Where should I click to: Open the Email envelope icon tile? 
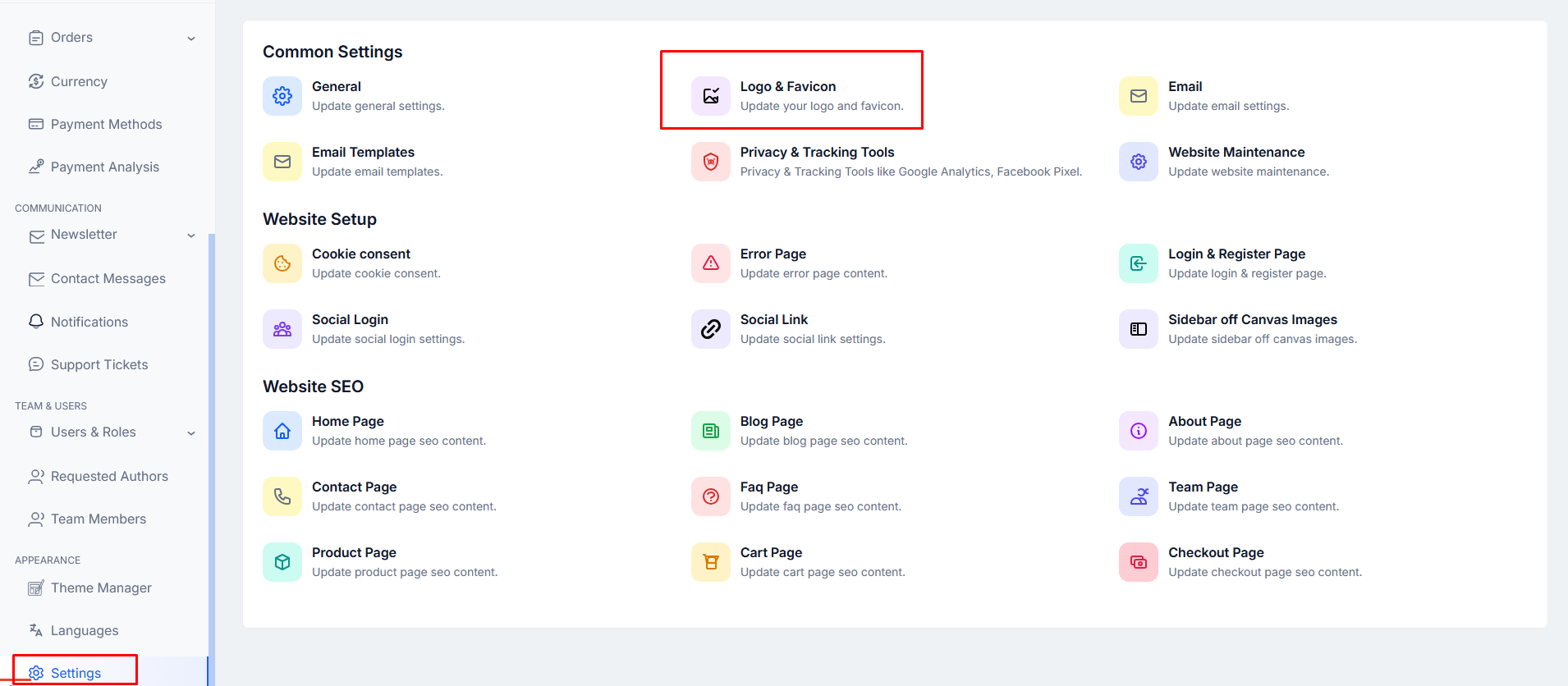pos(1139,96)
